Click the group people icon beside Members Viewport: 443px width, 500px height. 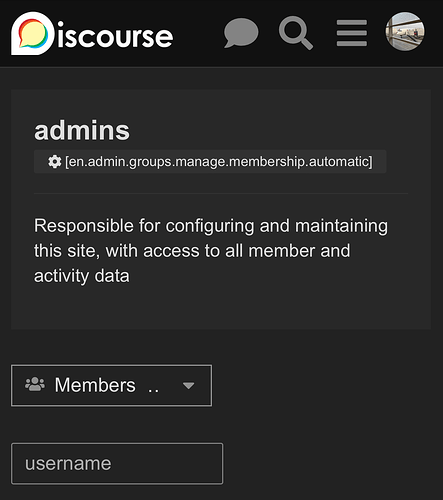(x=35, y=384)
